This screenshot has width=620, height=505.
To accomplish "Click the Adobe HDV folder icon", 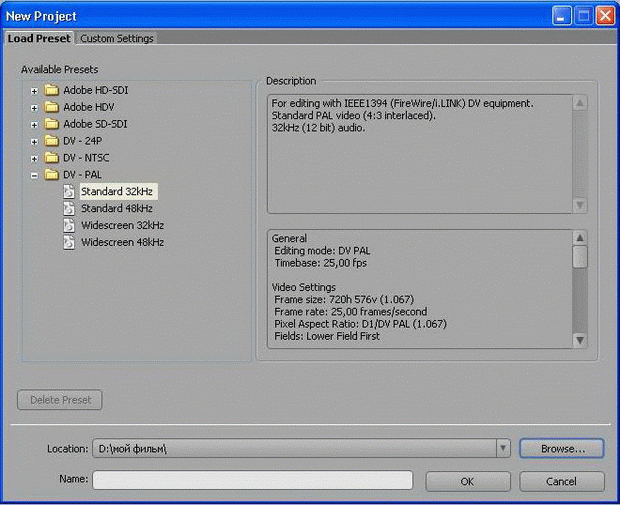I will pos(51,107).
